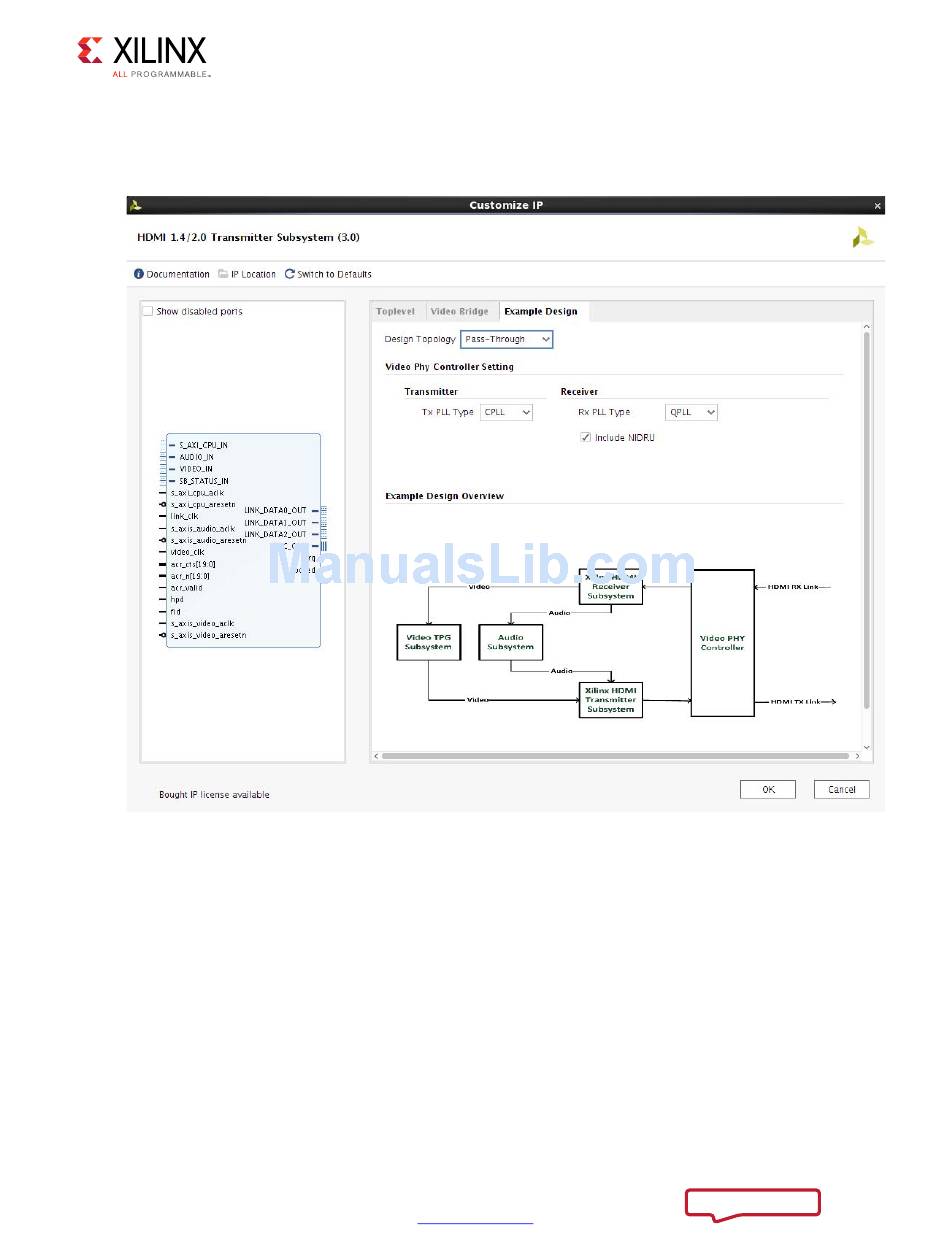Click the OK button
The width and height of the screenshot is (950, 1237).
[768, 790]
